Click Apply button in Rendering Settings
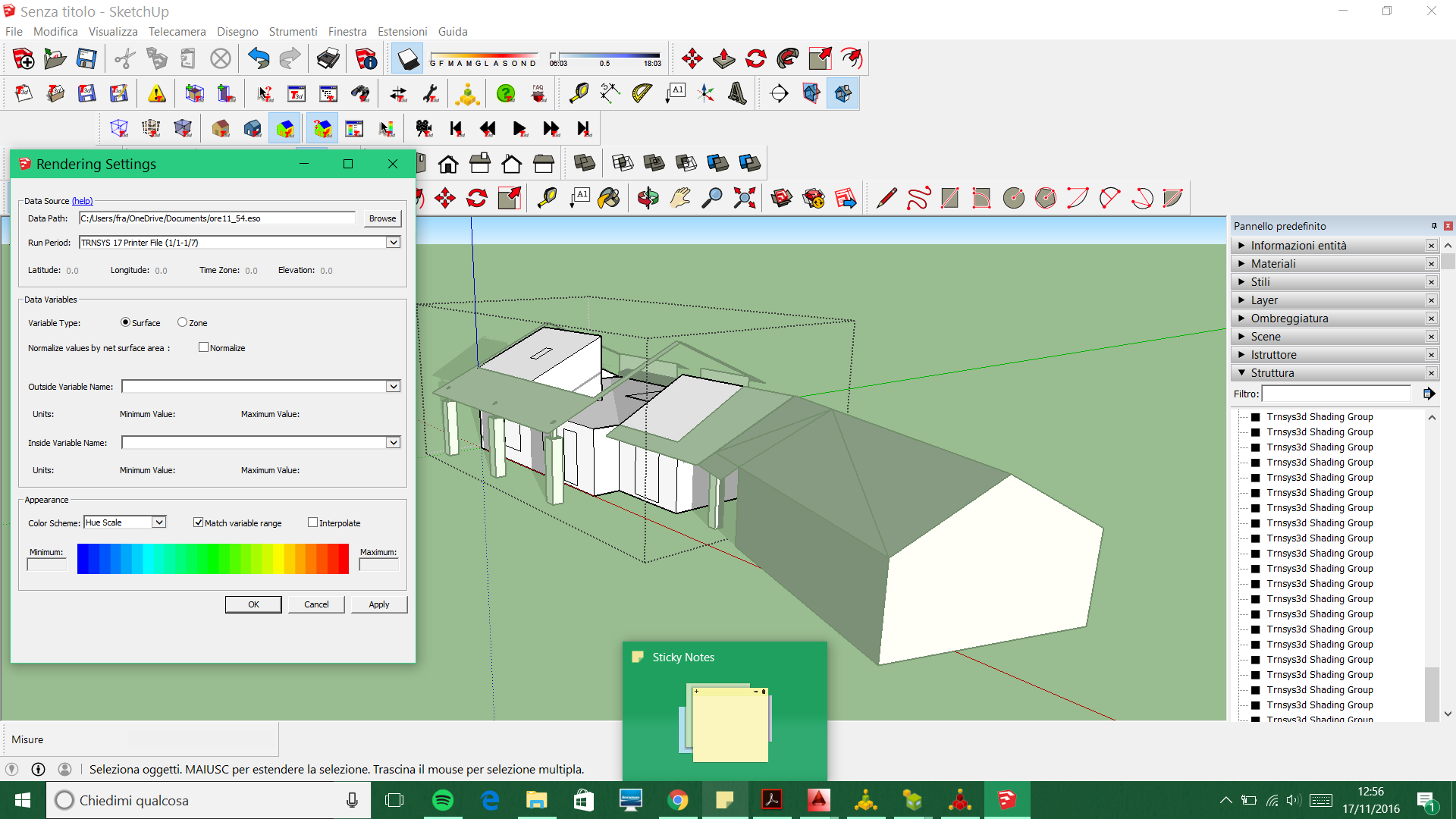1456x819 pixels. pos(378,604)
